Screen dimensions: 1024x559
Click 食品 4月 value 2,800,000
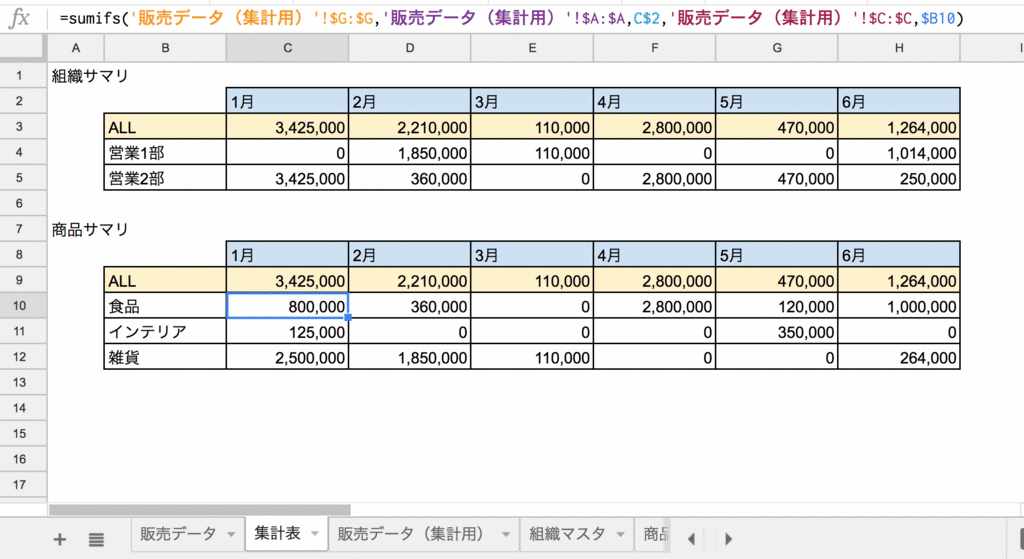pyautogui.click(x=654, y=306)
